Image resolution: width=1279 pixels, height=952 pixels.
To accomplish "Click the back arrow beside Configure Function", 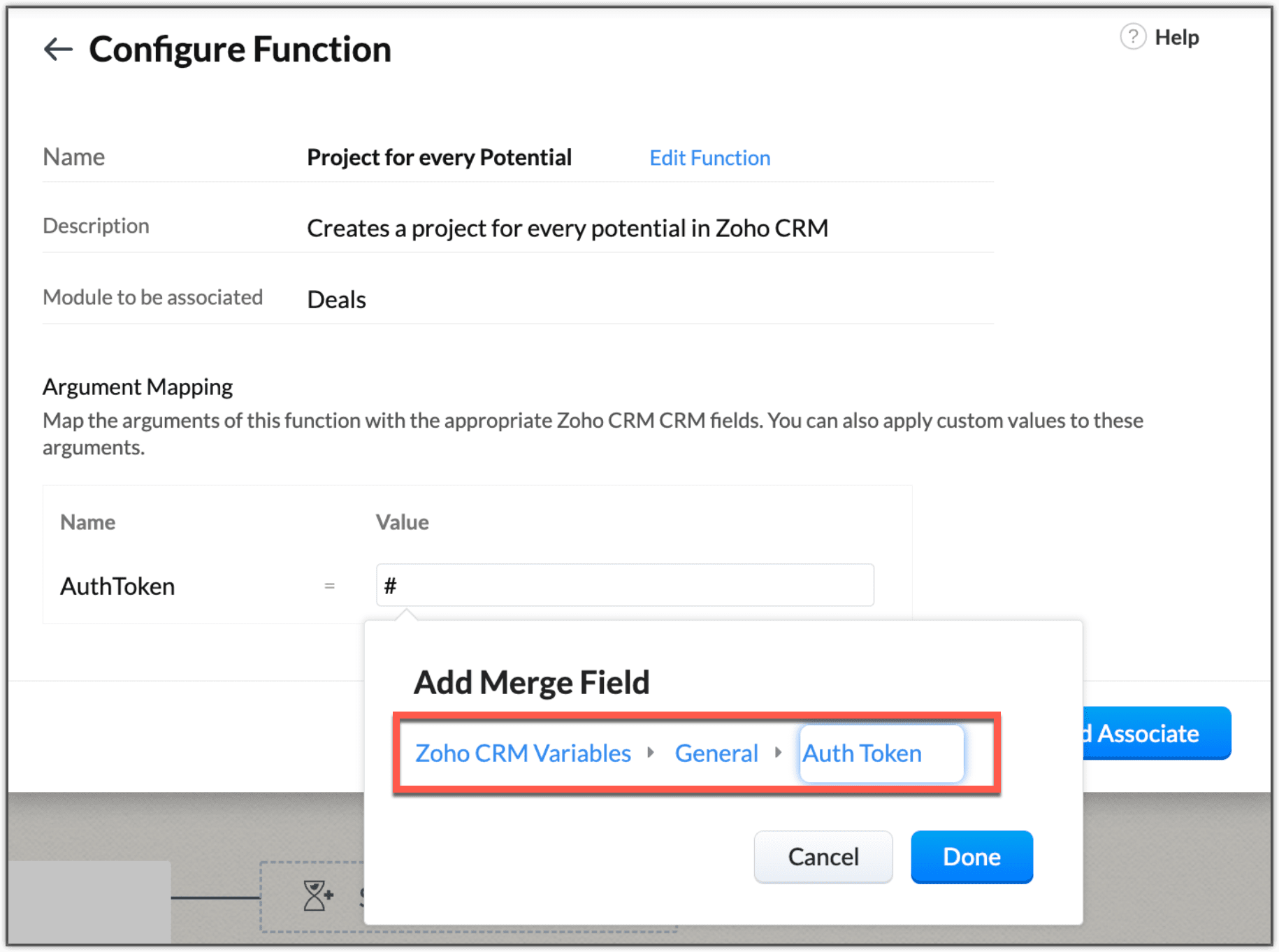I will coord(58,50).
